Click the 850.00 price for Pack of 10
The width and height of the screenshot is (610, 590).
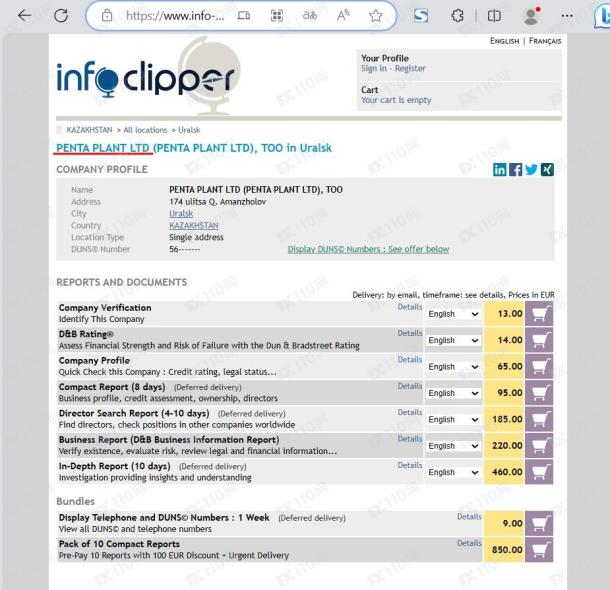(507, 550)
